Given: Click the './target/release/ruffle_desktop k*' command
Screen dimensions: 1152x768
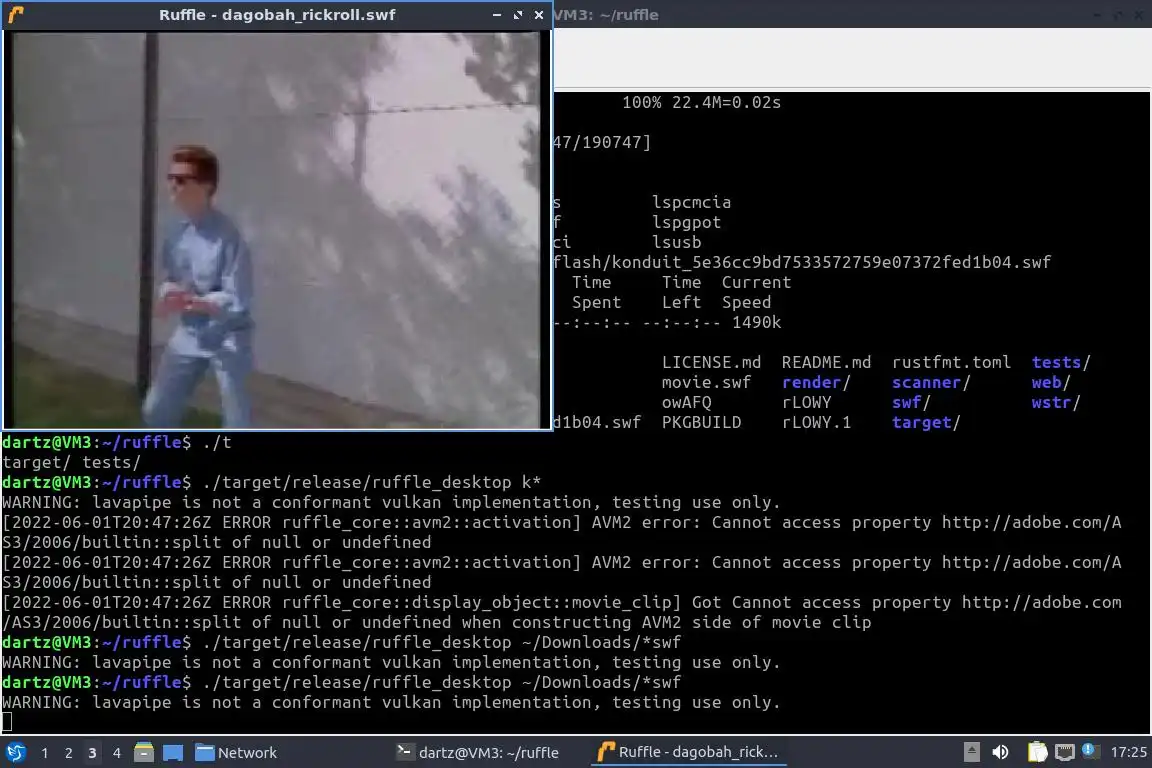Looking at the screenshot, I should [x=371, y=482].
